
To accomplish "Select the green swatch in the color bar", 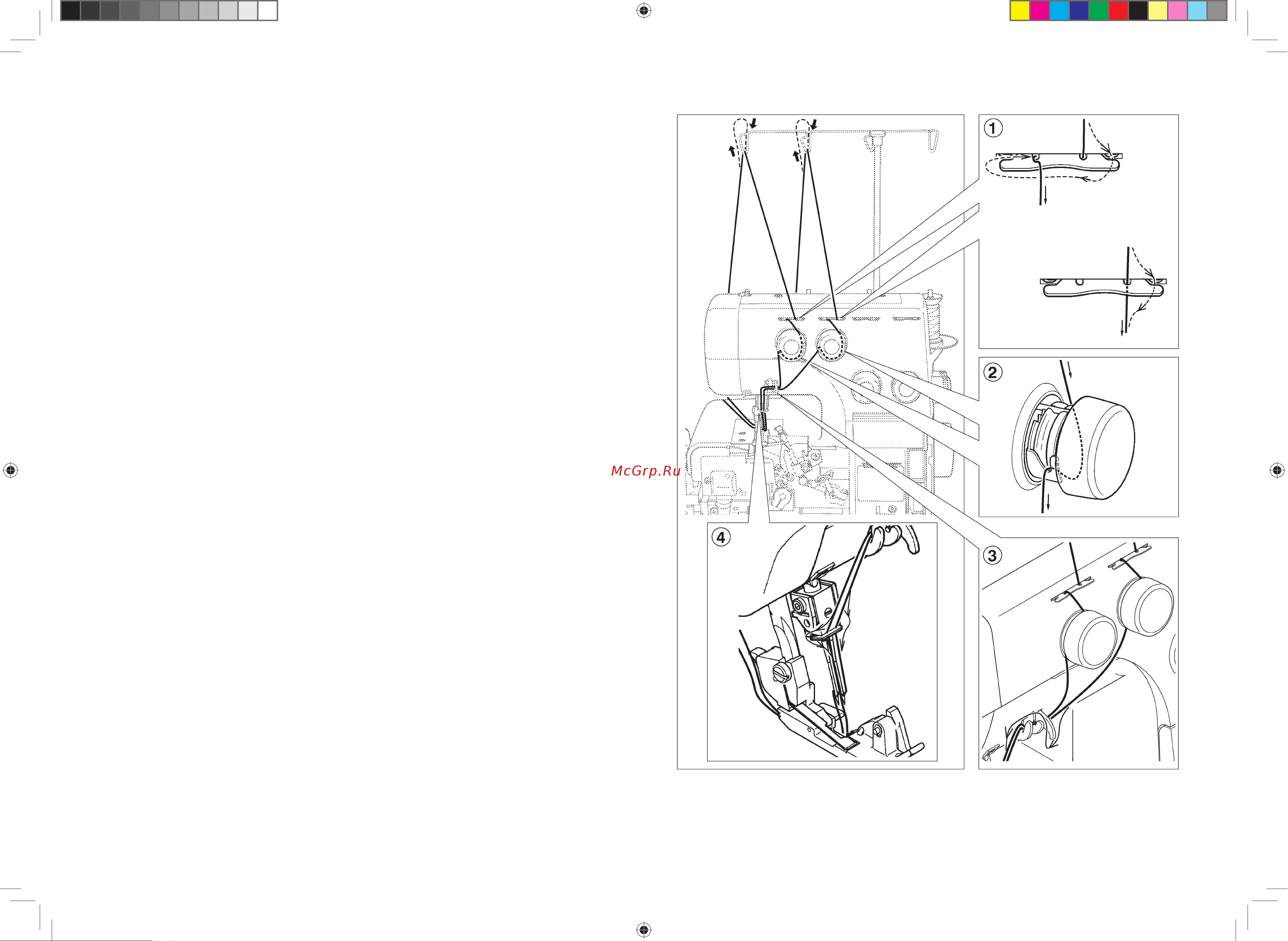I will (1099, 11).
